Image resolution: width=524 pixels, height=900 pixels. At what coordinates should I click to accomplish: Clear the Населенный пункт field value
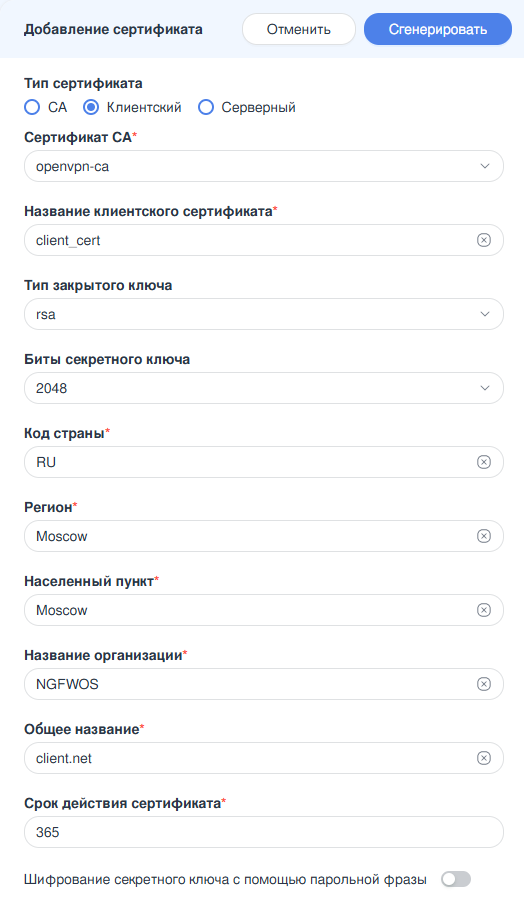coord(484,610)
